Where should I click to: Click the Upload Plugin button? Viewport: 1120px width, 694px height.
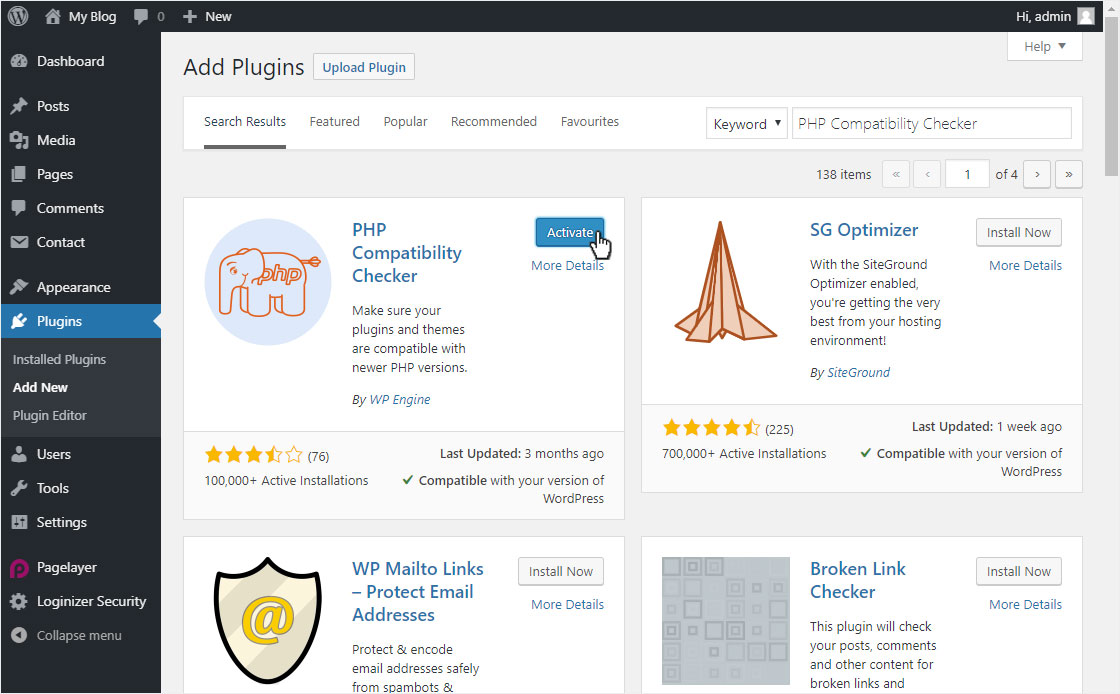(364, 67)
